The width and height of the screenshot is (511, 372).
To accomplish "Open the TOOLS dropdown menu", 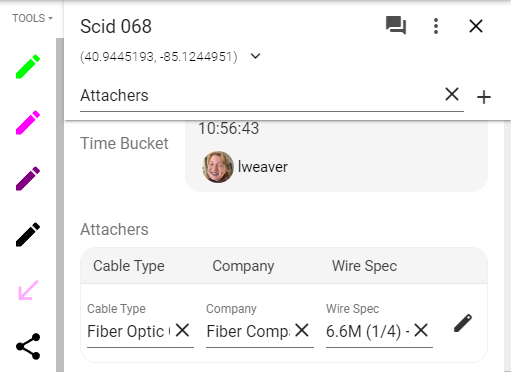I will coord(32,18).
